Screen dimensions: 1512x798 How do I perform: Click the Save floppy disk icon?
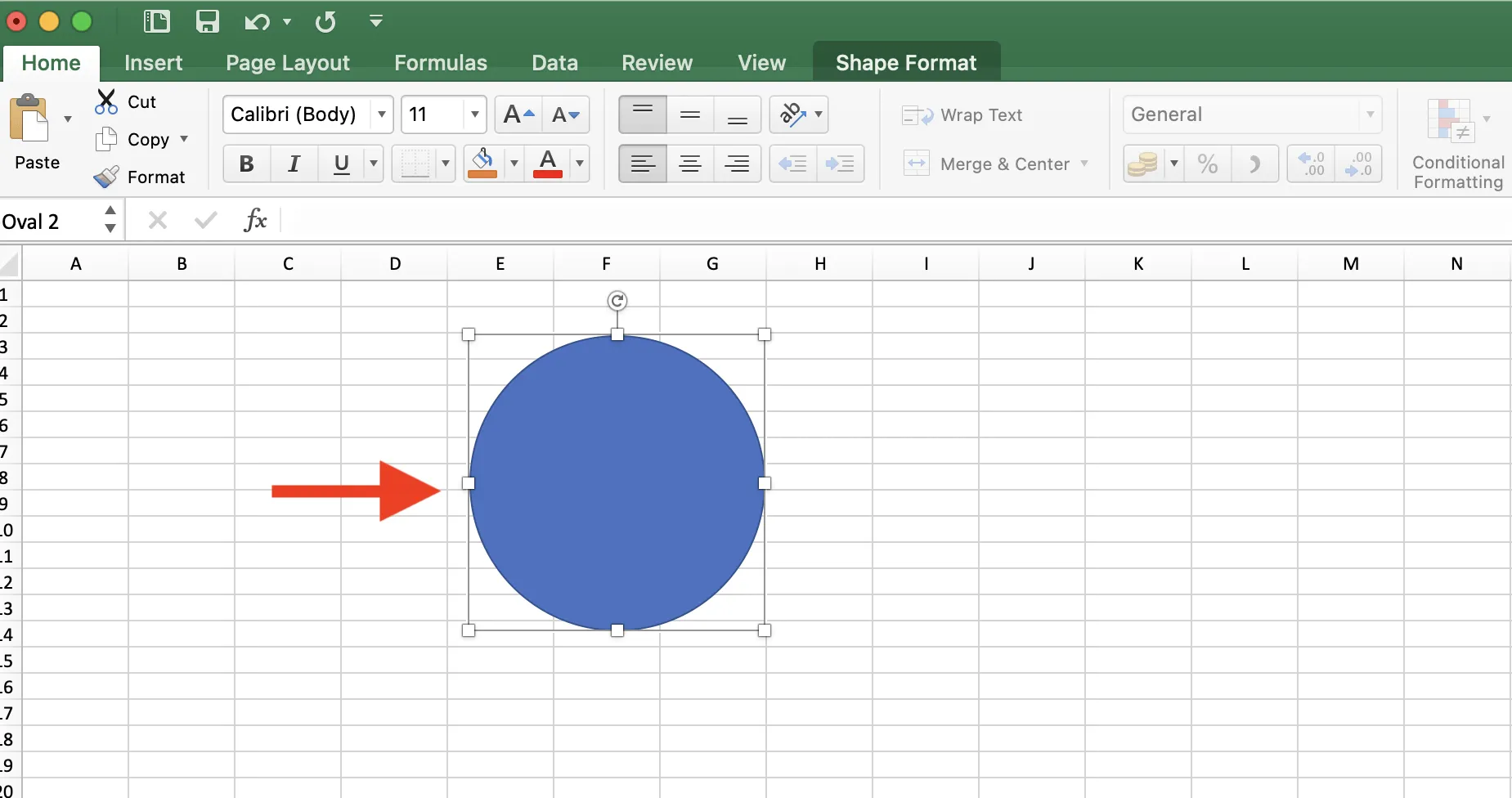[x=208, y=21]
